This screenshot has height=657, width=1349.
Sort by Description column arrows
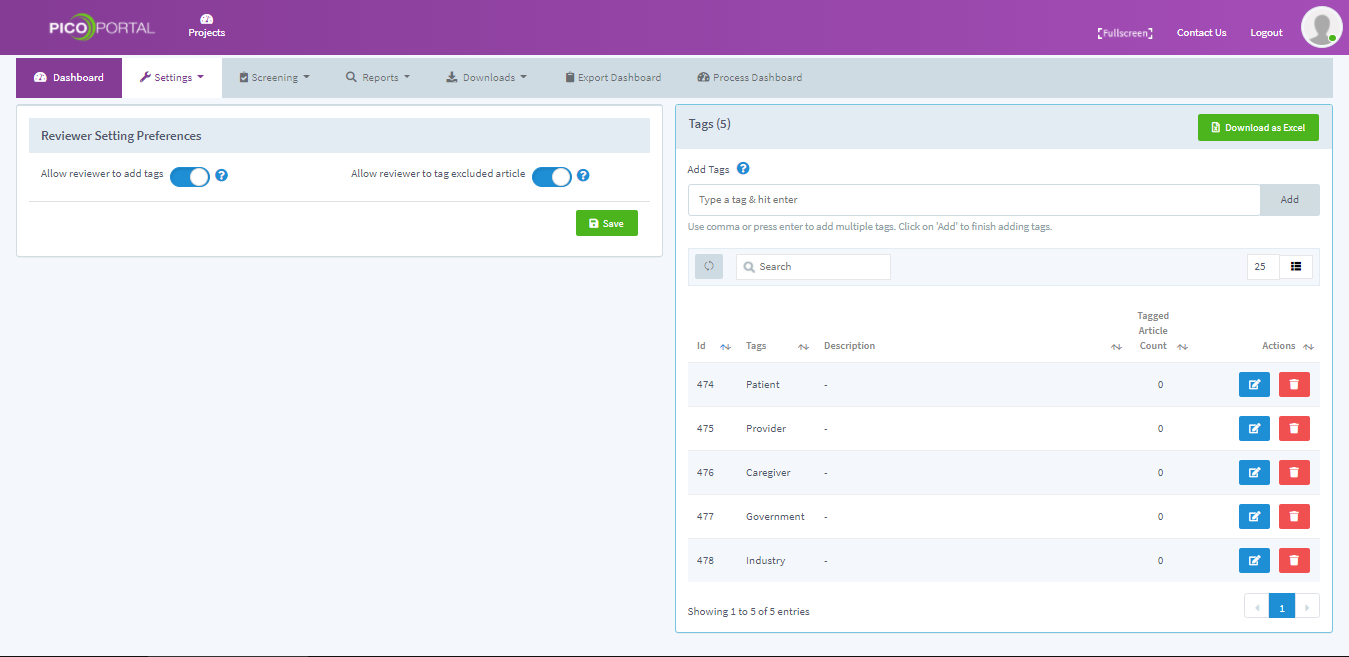click(x=1116, y=347)
